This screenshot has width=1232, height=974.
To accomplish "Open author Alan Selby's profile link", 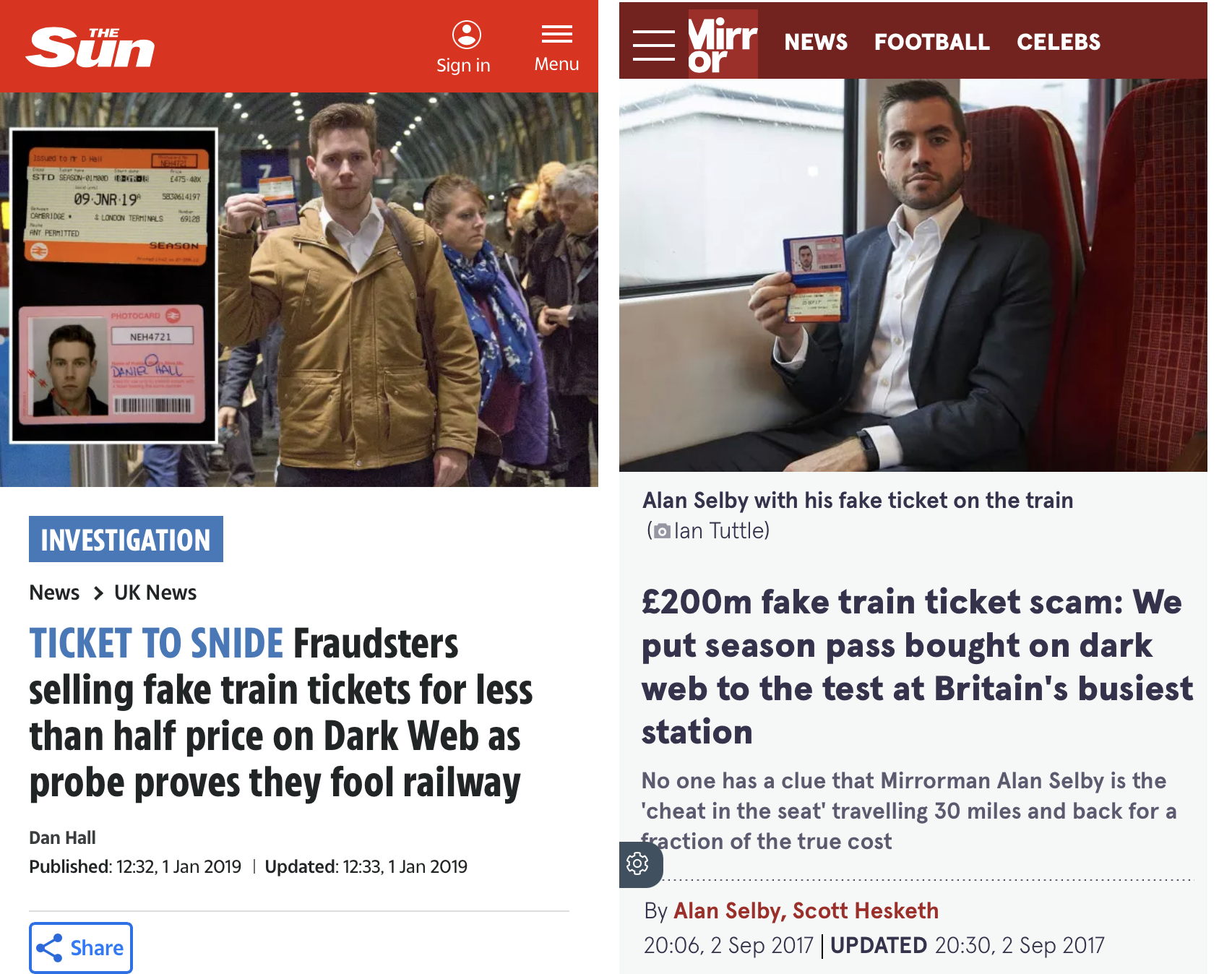I will 728,911.
